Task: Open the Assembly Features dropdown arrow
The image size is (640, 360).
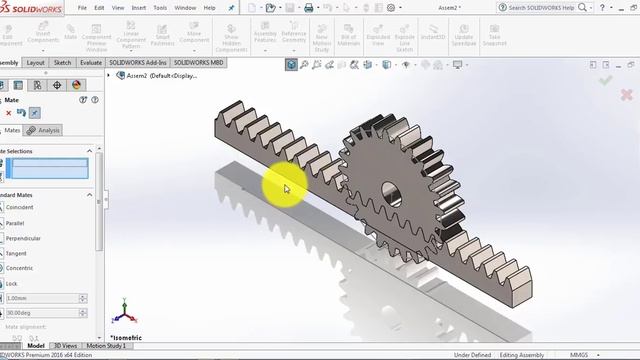Action: pos(265,51)
